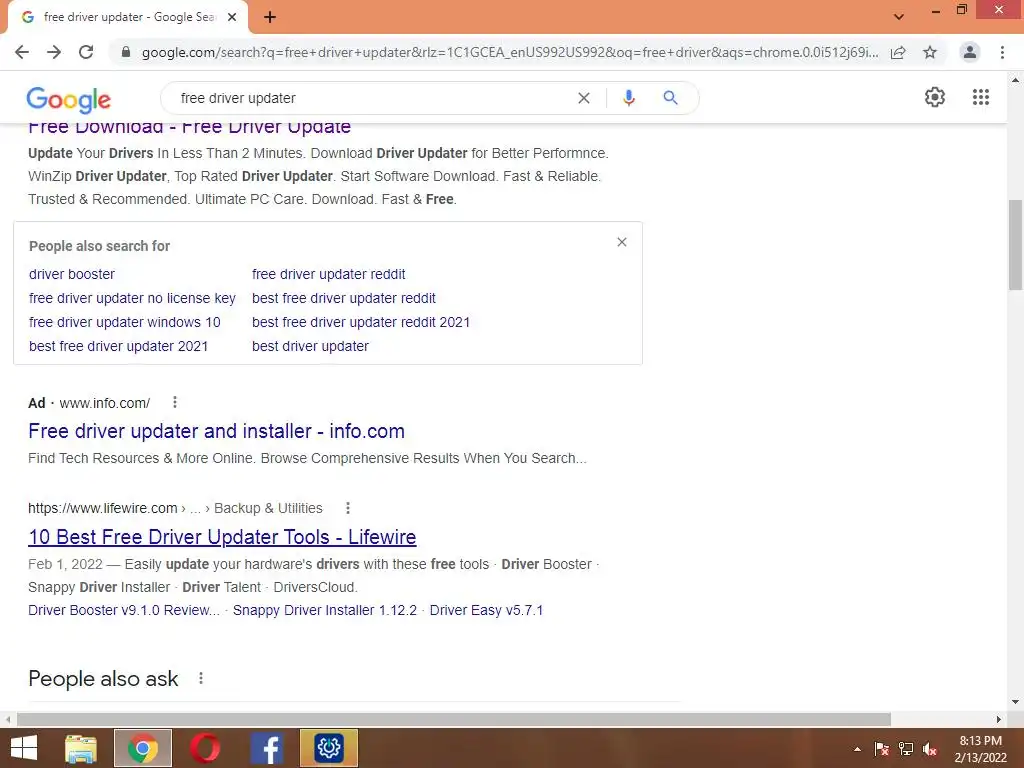Open the info.com ad options menu
Viewport: 1024px width, 768px height.
174,402
